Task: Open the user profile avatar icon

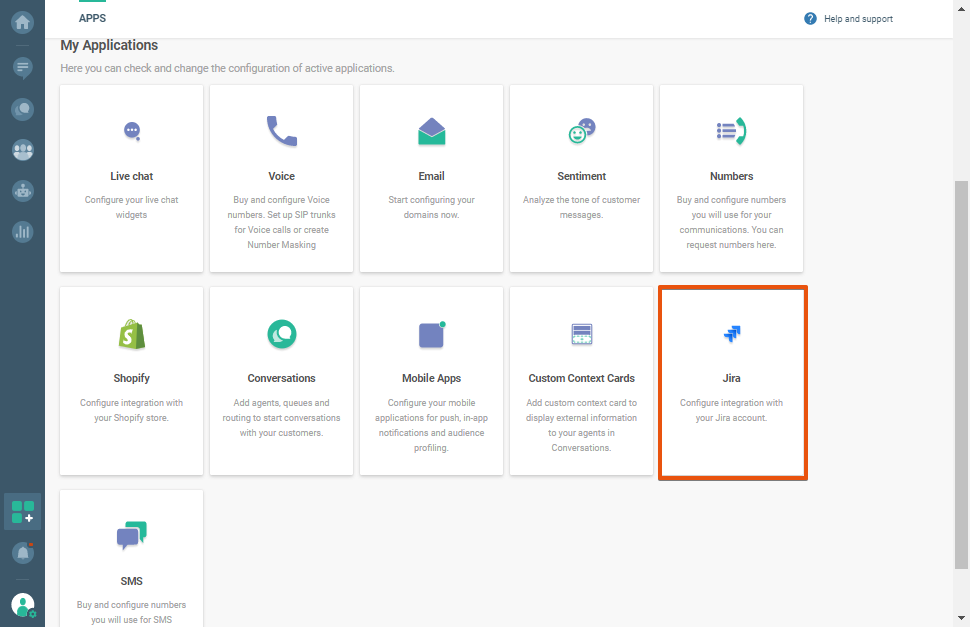Action: pyautogui.click(x=22, y=604)
